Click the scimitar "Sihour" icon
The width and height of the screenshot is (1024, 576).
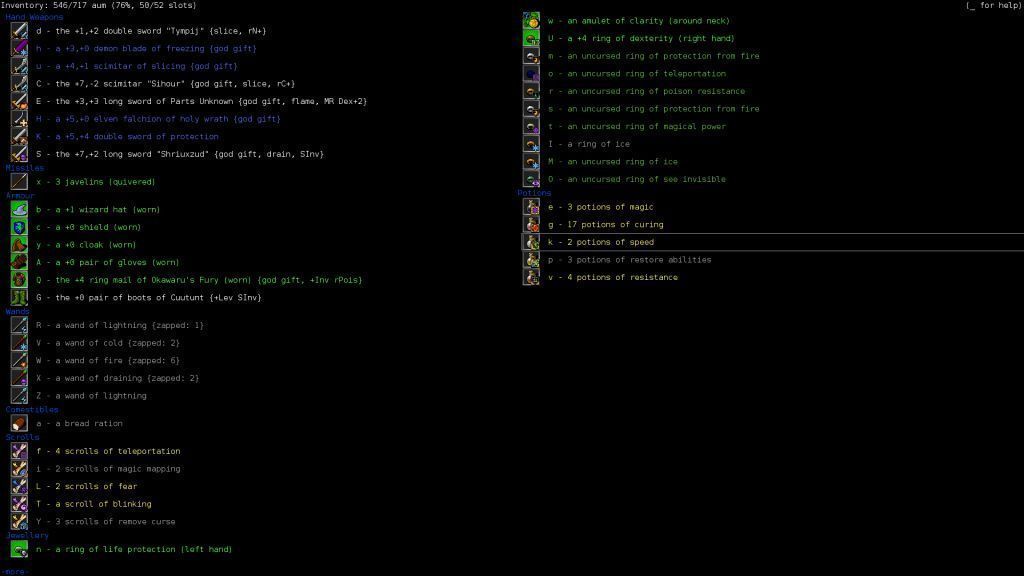[19, 84]
